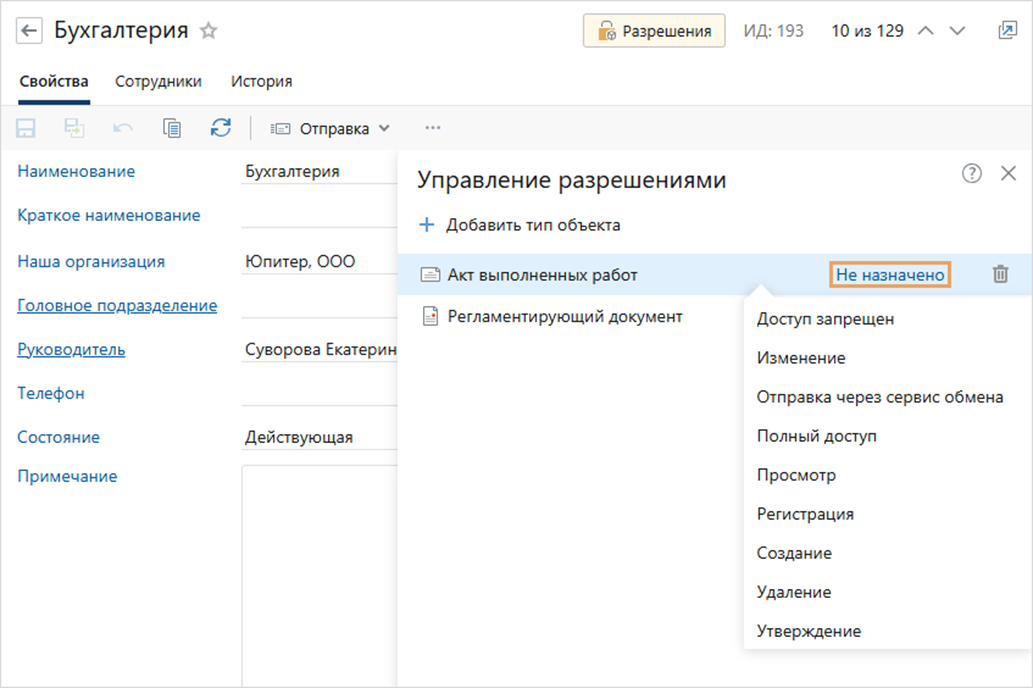Open the Отправка dropdown
This screenshot has width=1033, height=688.
pyautogui.click(x=330, y=129)
